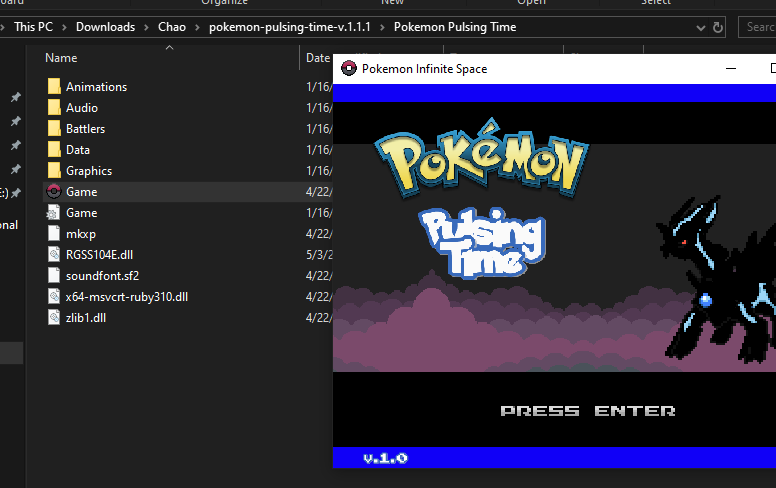Click the zlib1.dll file name
The height and width of the screenshot is (488, 776).
point(86,318)
